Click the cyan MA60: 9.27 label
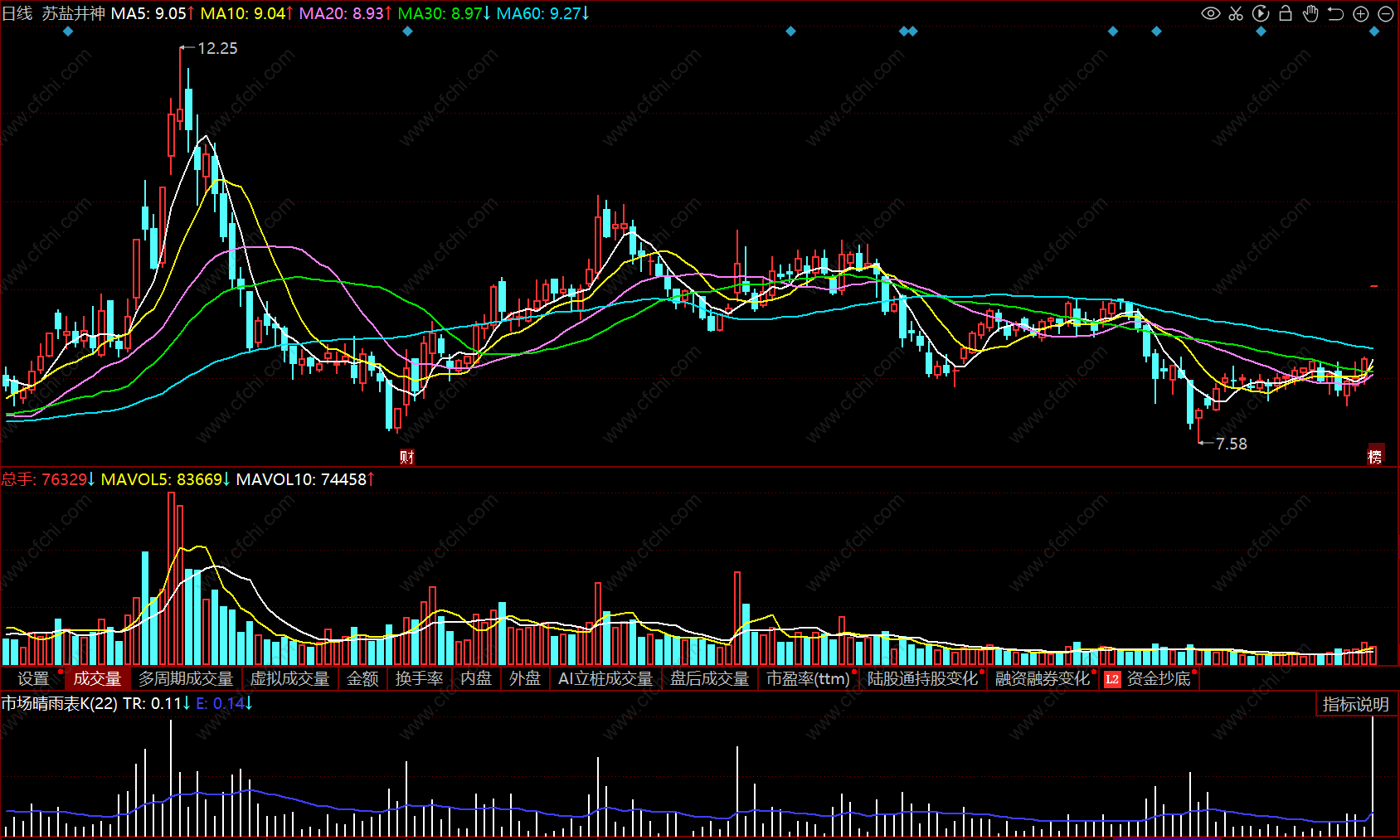Image resolution: width=1400 pixels, height=840 pixels. [542, 13]
